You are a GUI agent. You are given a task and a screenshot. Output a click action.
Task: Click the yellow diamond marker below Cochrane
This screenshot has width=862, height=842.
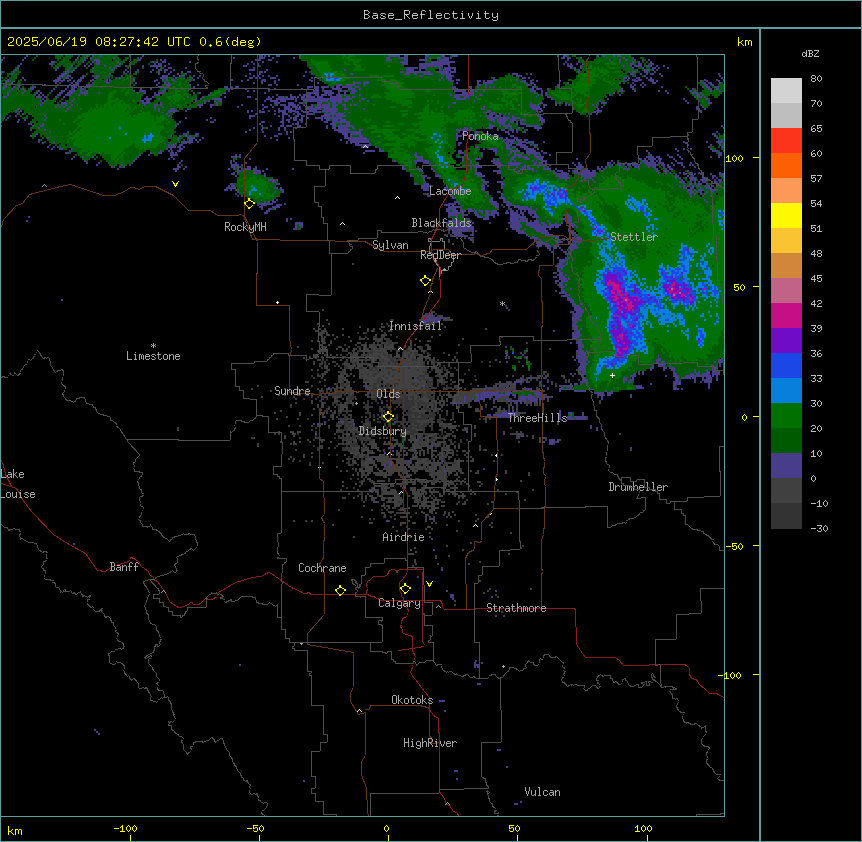[x=340, y=590]
